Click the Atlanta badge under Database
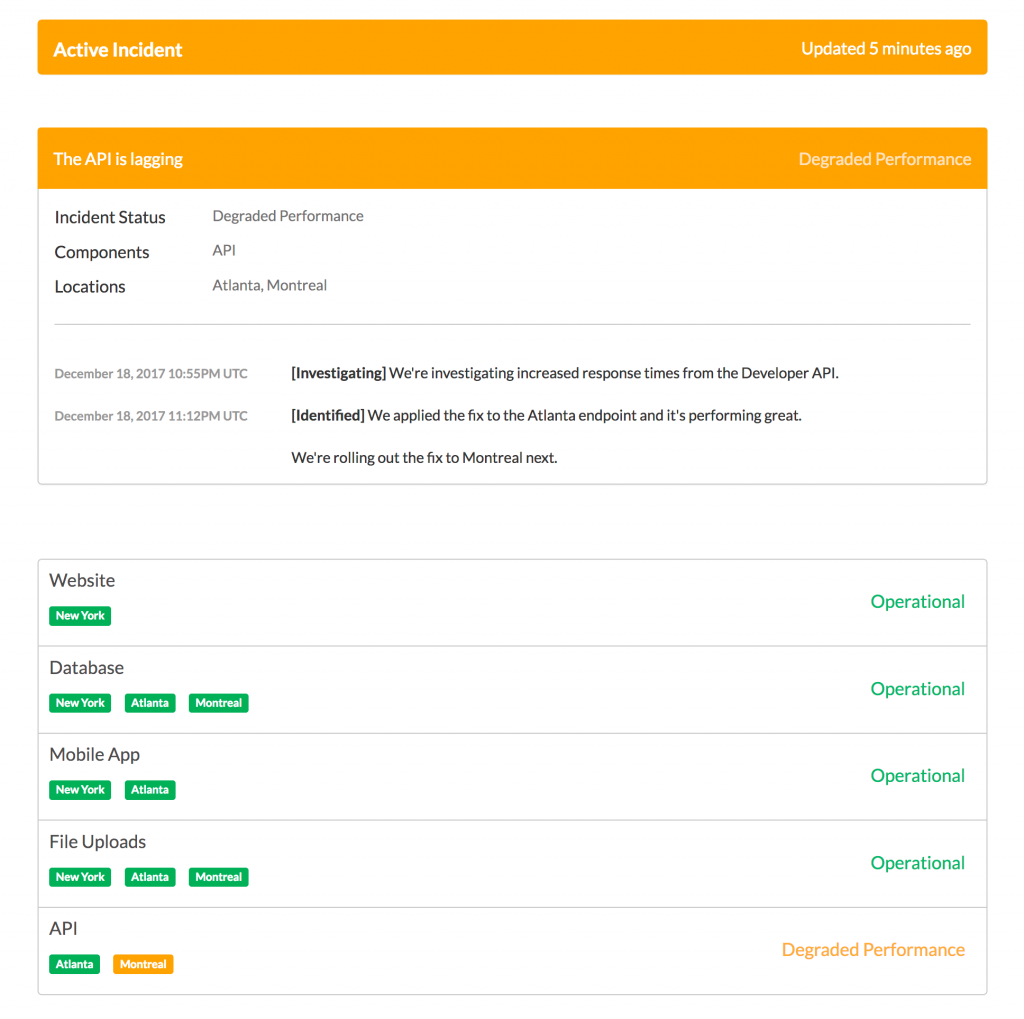The width and height of the screenshot is (1024, 1019). coord(149,703)
